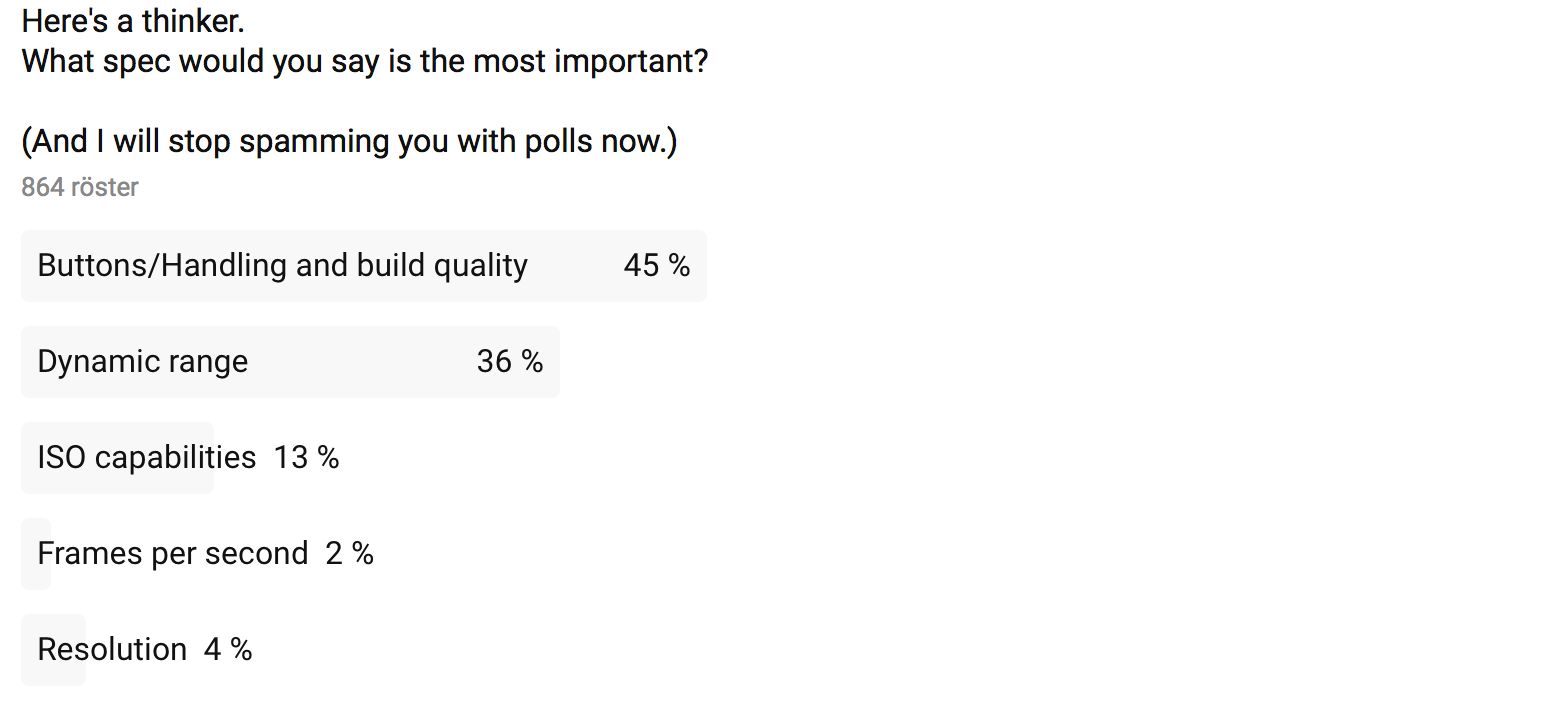Viewport: 1550px width, 728px height.
Task: Click the 36 % result label
Action: pos(510,361)
